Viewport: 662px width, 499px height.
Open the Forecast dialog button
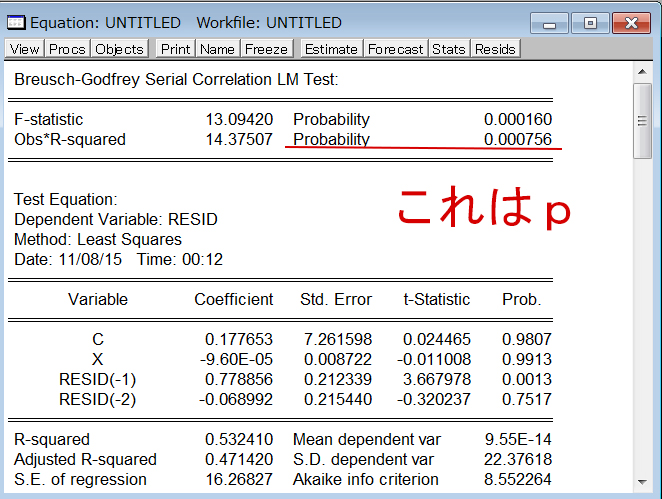(x=396, y=49)
